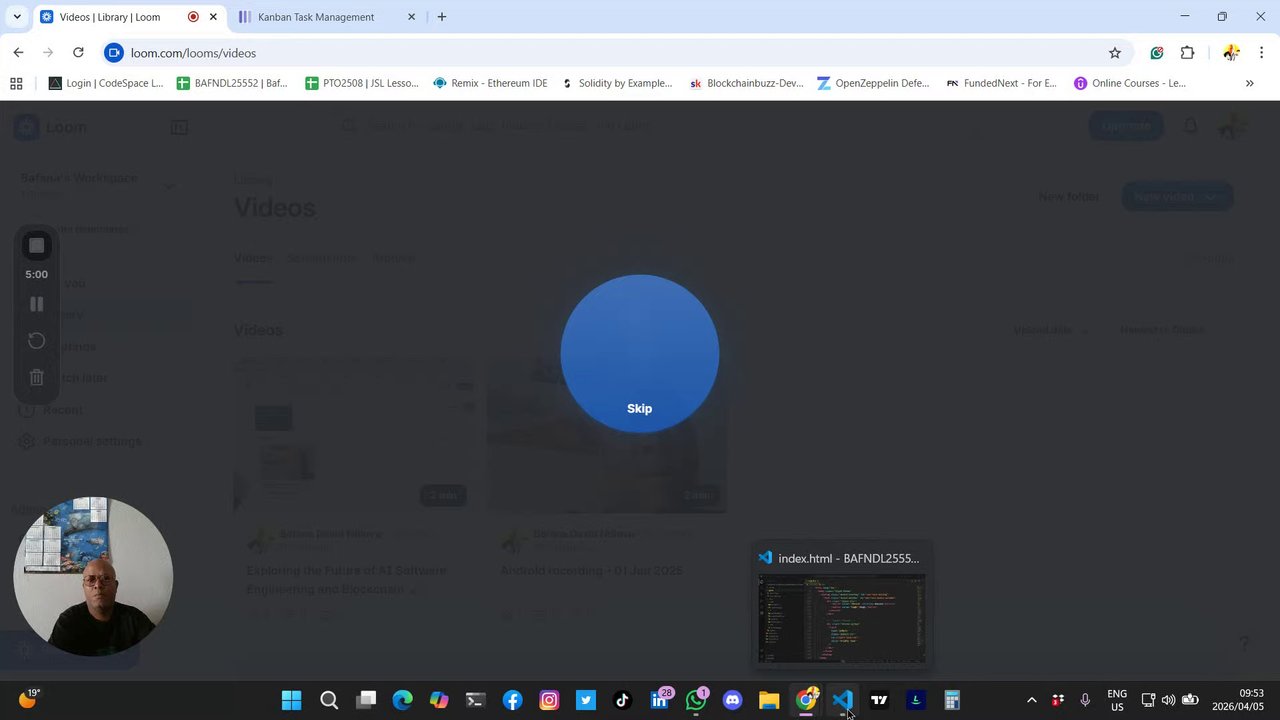Open Chrome profile avatar
The image size is (1280, 720).
coord(1231,53)
